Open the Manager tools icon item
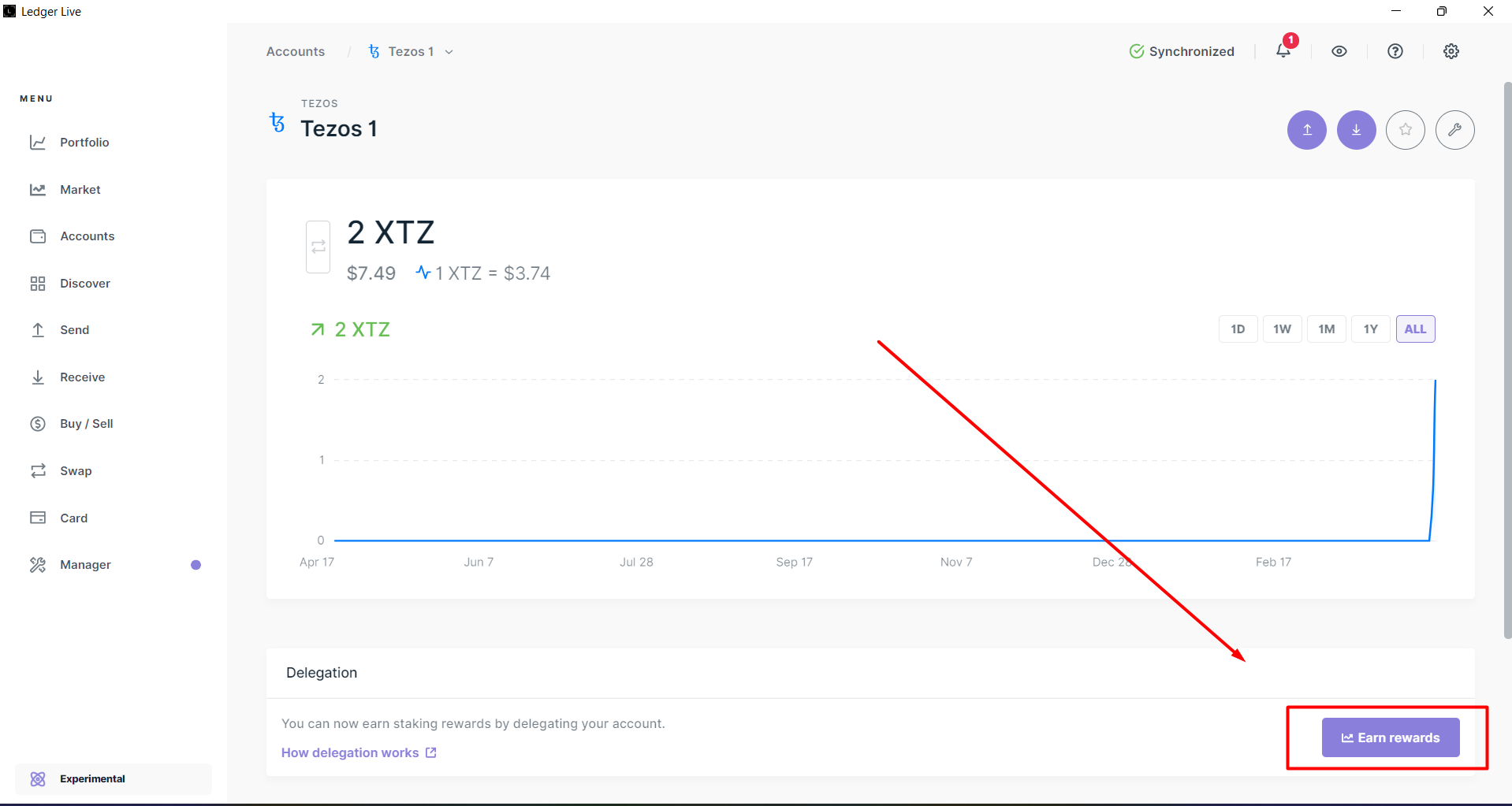The image size is (1512, 806). [38, 565]
